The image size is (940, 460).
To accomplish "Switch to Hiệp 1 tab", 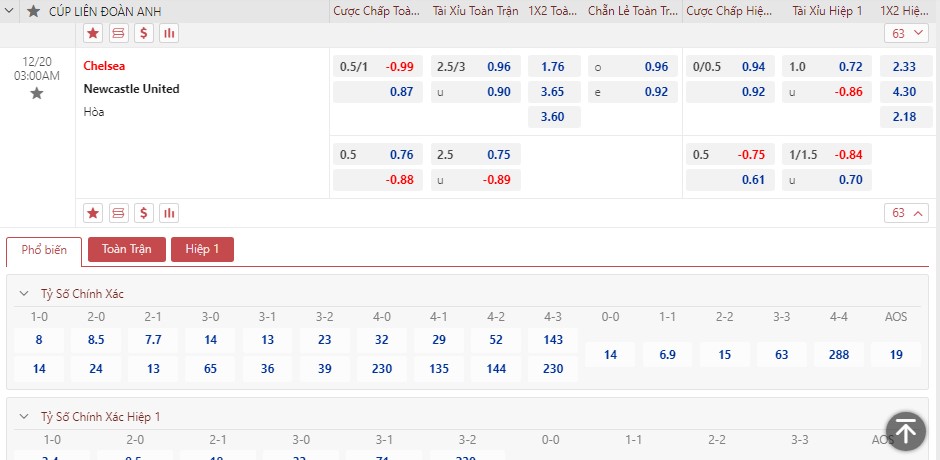I will click(202, 249).
